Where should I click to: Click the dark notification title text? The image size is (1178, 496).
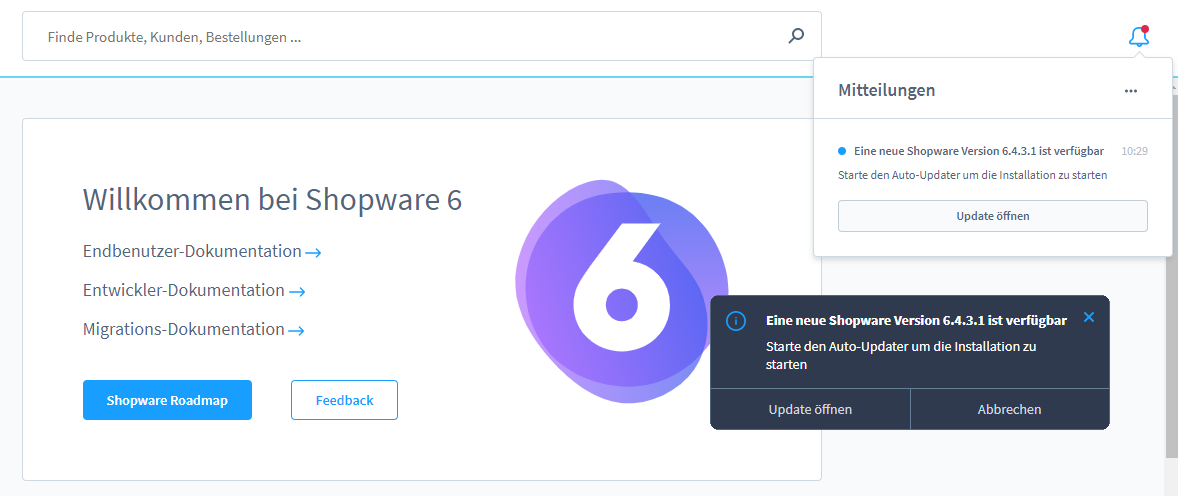click(916, 321)
